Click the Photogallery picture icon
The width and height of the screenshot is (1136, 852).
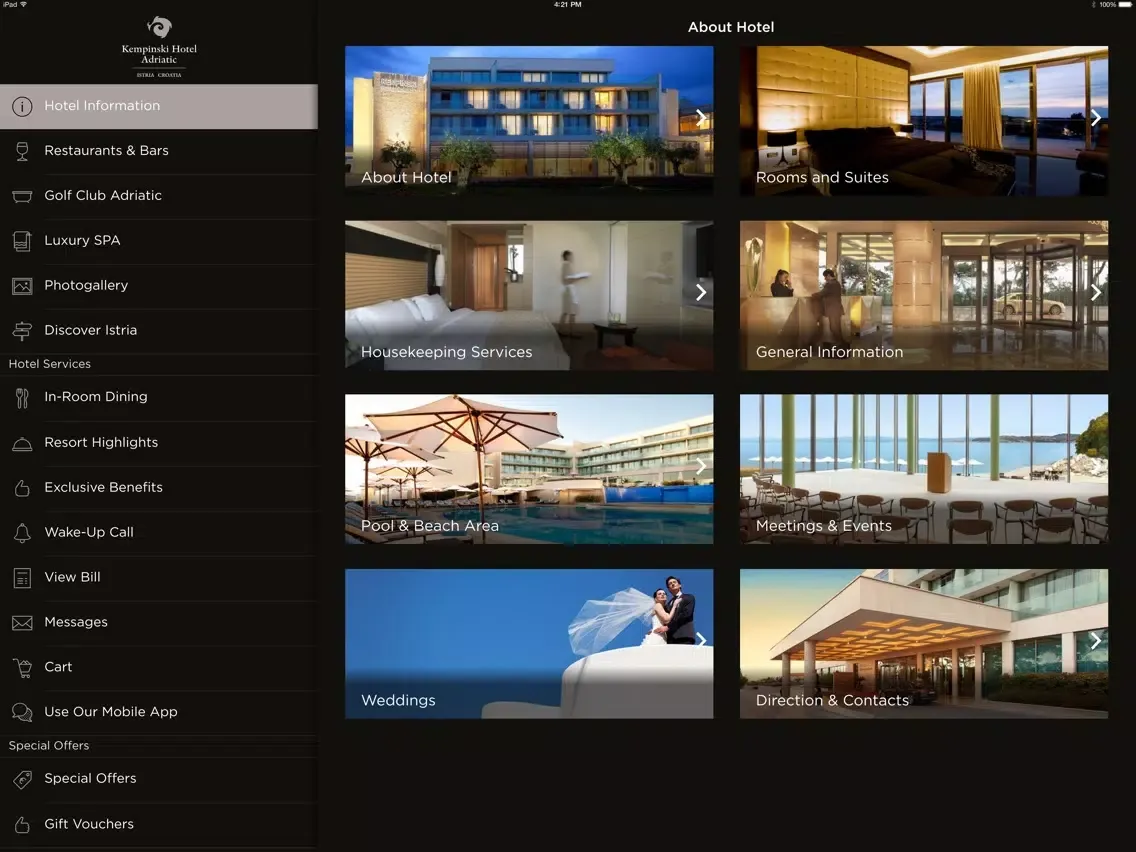(22, 286)
